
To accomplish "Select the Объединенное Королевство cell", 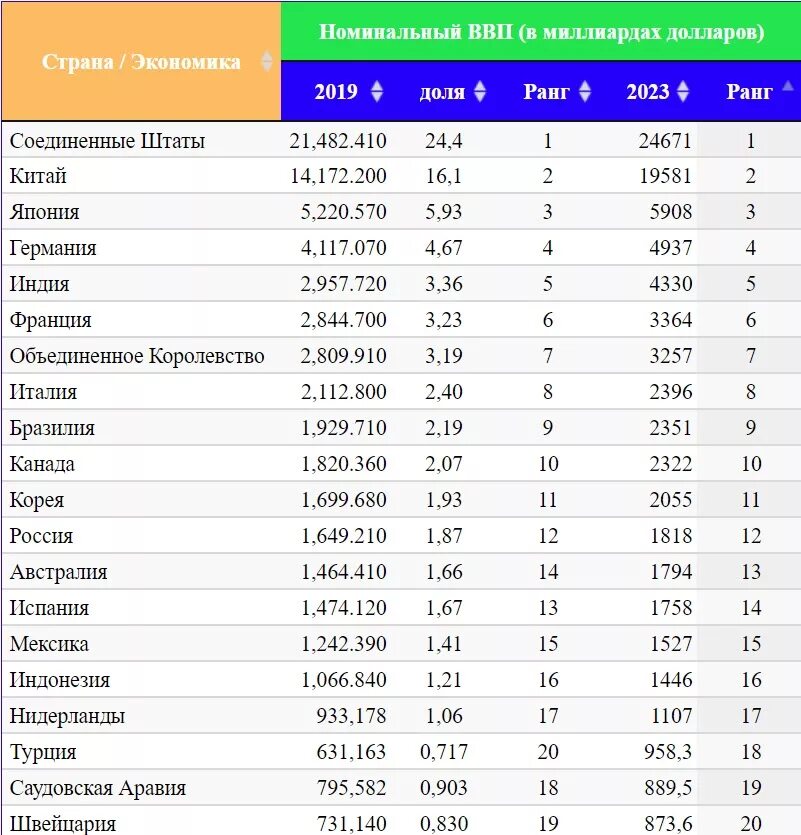I will click(137, 356).
